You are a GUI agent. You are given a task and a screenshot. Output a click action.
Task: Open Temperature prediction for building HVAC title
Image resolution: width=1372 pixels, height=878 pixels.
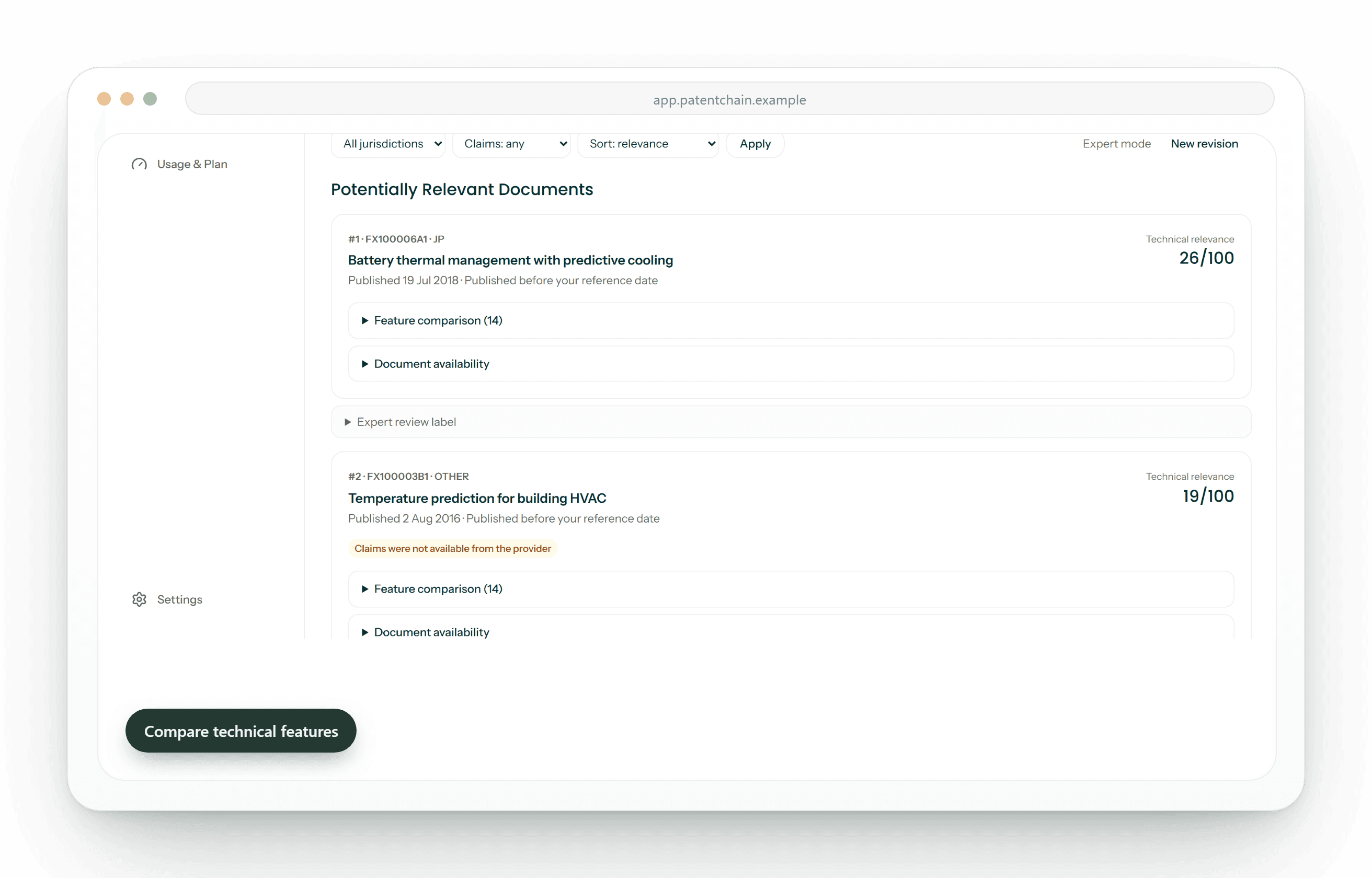pyautogui.click(x=477, y=498)
